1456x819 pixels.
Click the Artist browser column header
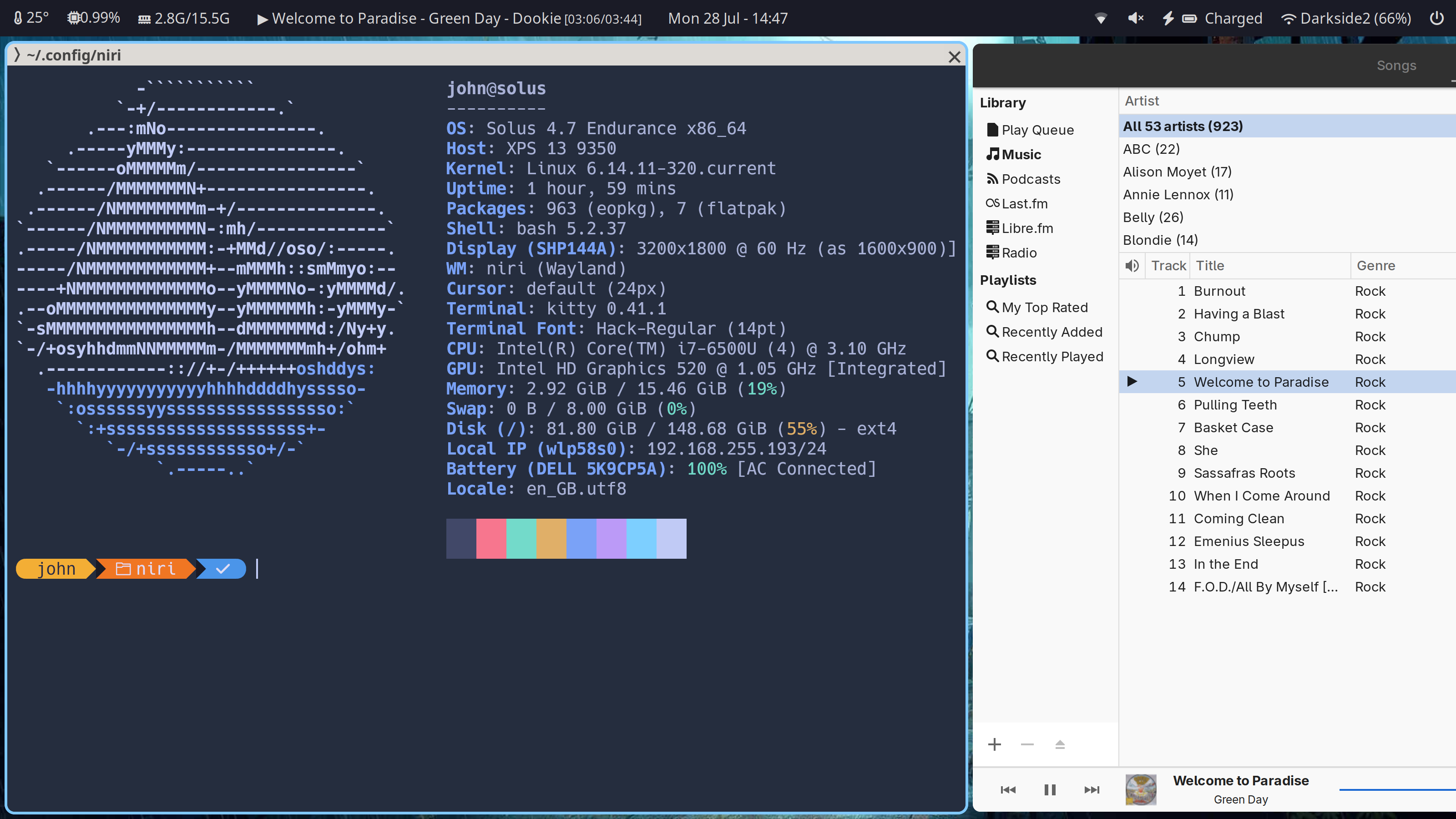point(1288,101)
